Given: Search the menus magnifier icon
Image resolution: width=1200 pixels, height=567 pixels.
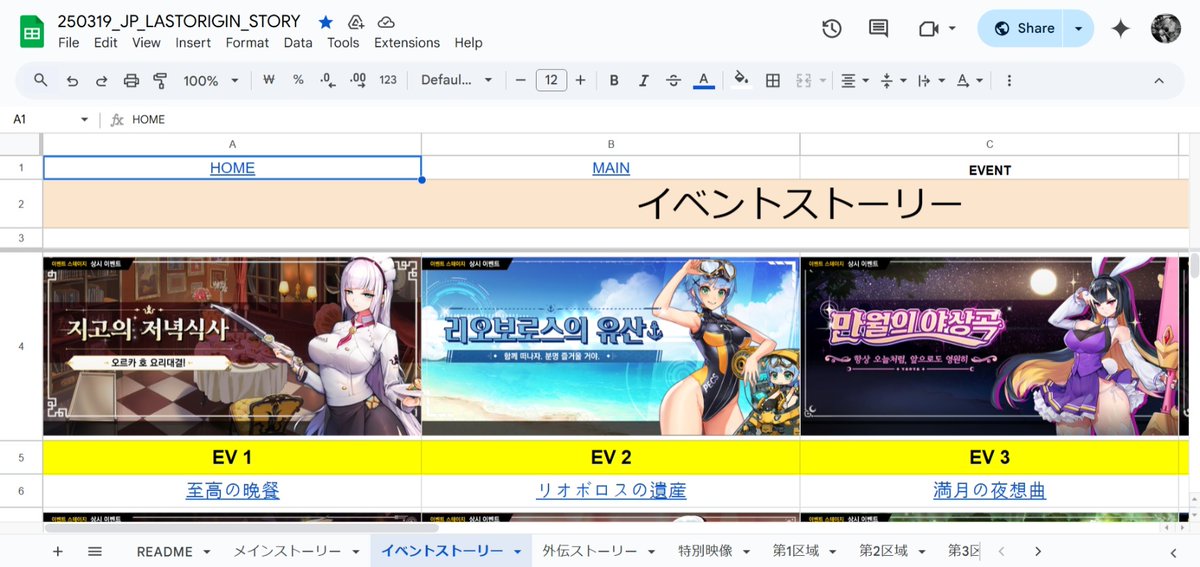Looking at the screenshot, I should (x=41, y=80).
